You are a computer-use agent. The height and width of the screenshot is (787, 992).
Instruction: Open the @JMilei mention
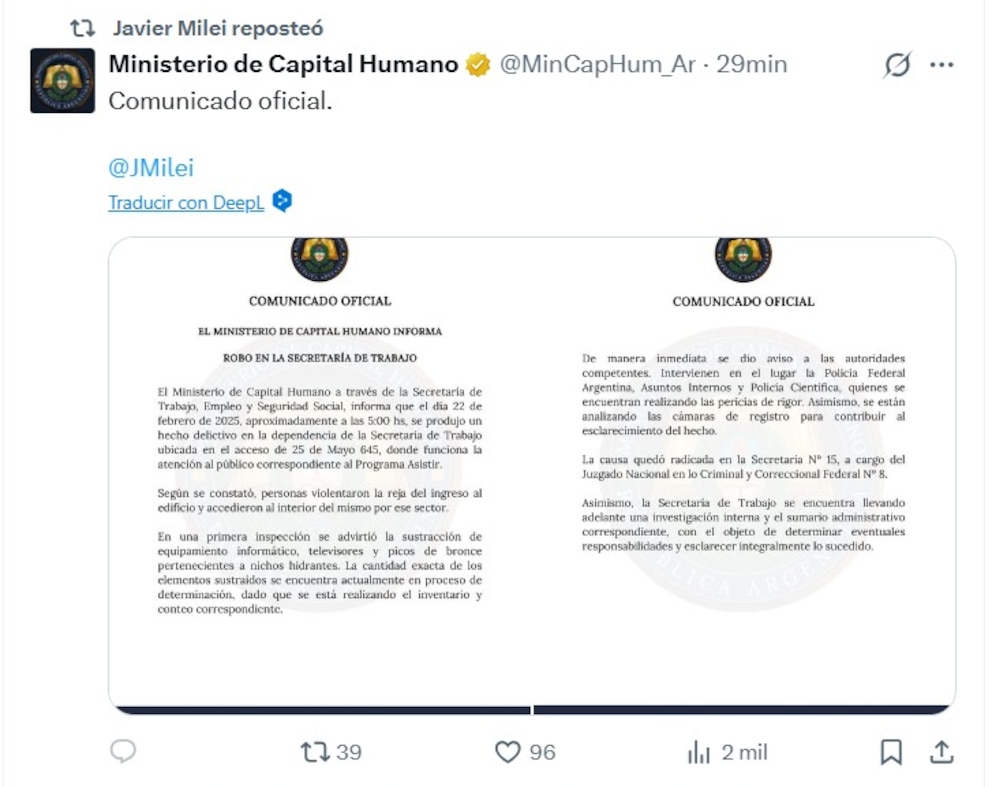tap(151, 167)
